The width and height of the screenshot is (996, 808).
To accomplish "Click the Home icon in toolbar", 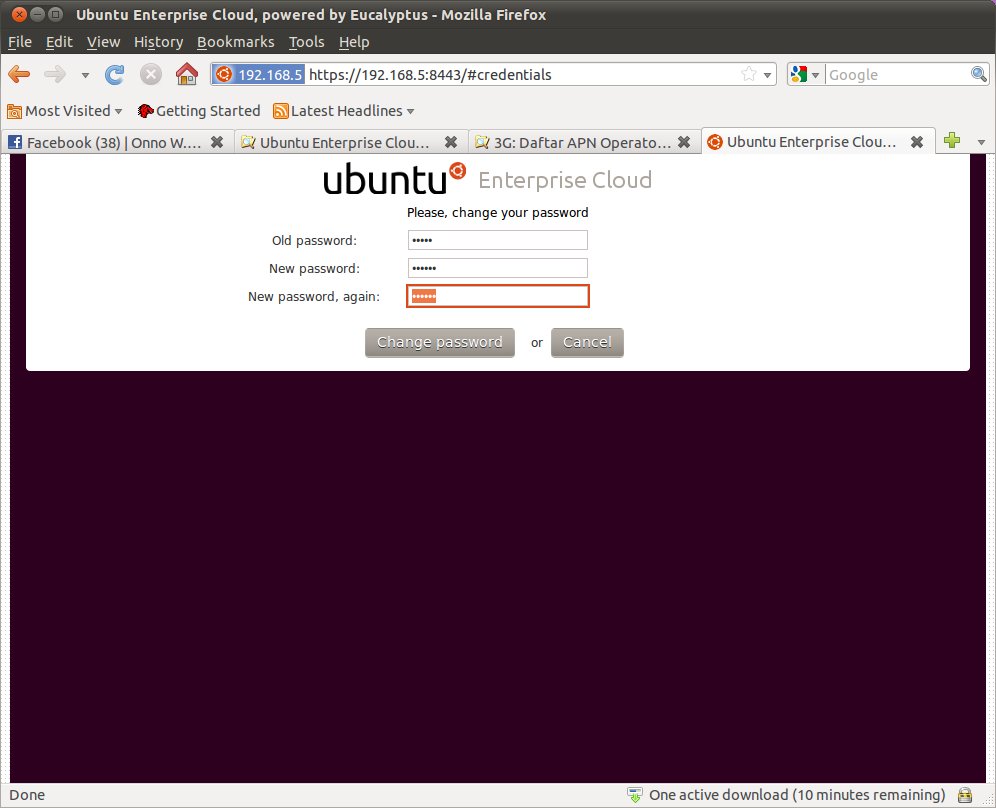I will 186,74.
